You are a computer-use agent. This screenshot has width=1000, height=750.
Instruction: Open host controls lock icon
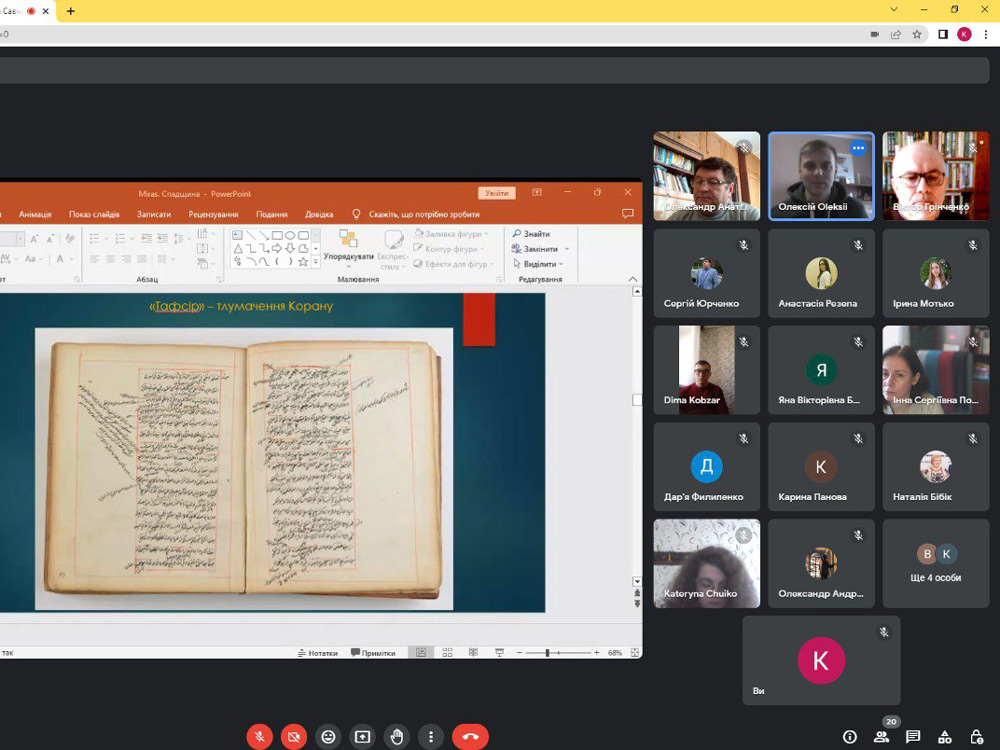(976, 737)
